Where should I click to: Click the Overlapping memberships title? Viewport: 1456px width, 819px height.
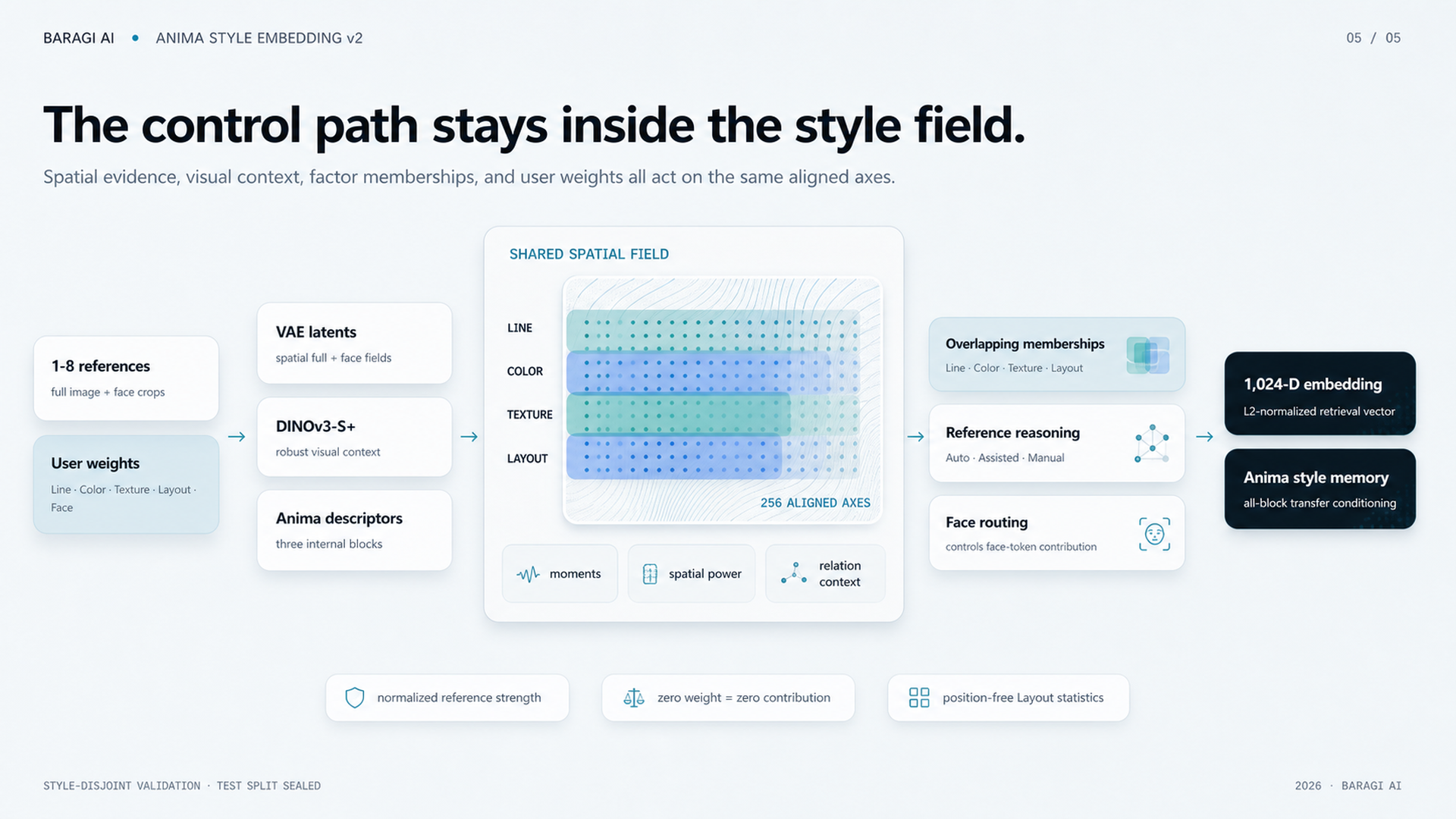click(1025, 344)
